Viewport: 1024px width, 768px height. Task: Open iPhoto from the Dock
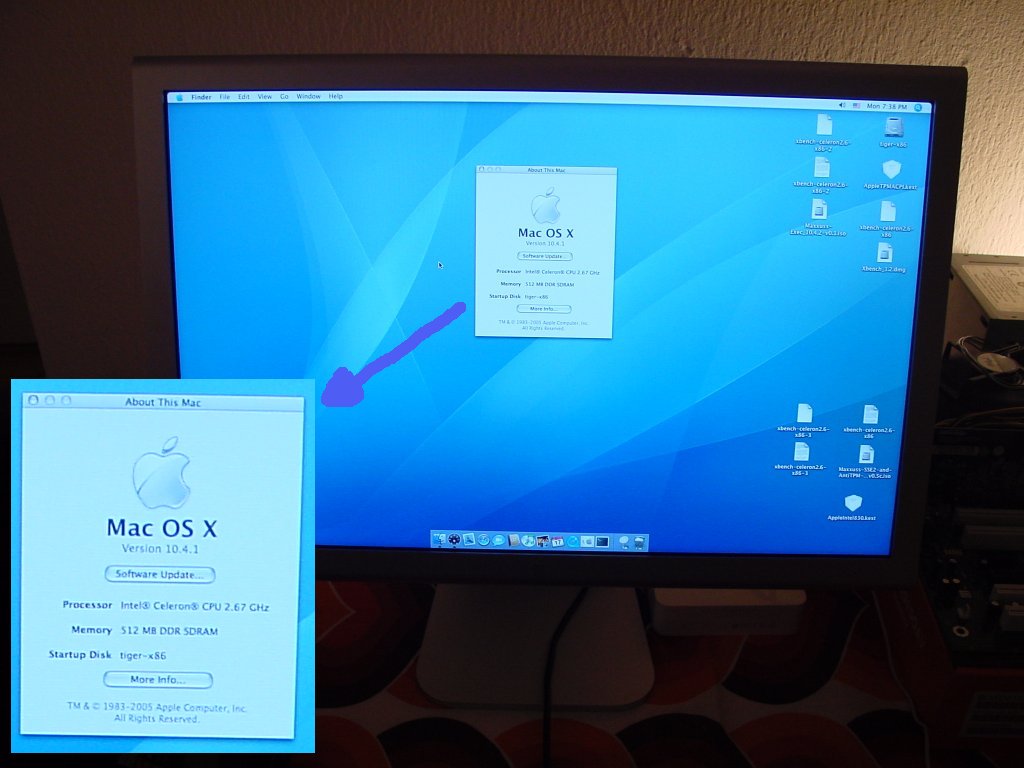(x=543, y=541)
